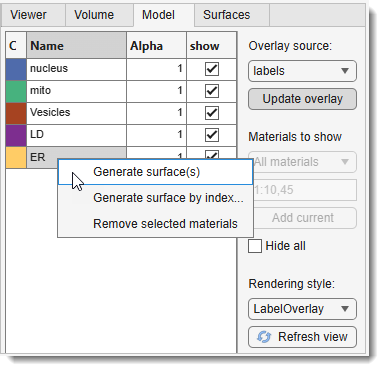
Task: Open the Rendering style LabelOverlay dropdown
Action: [302, 309]
